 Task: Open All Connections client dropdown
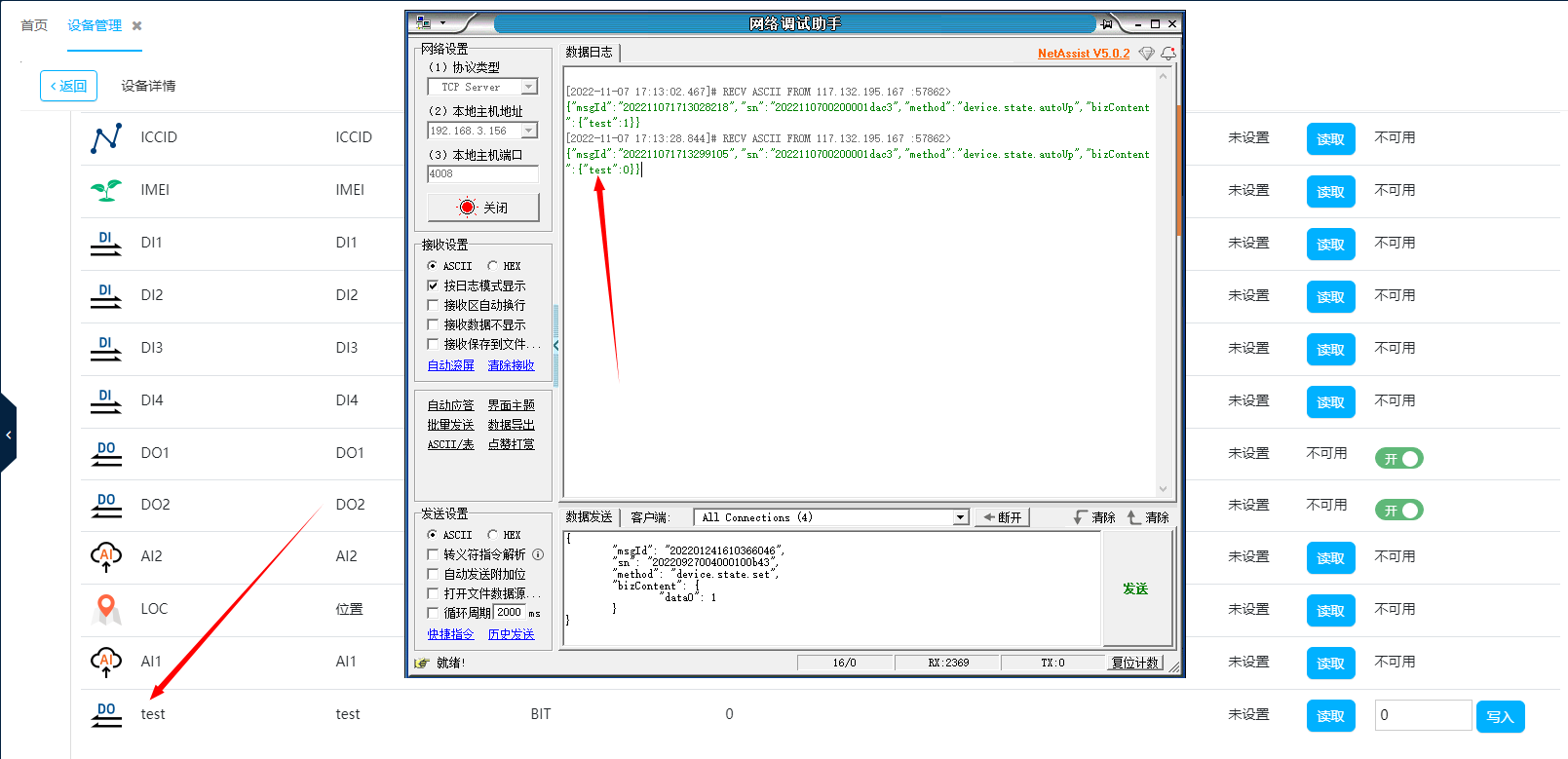(961, 517)
